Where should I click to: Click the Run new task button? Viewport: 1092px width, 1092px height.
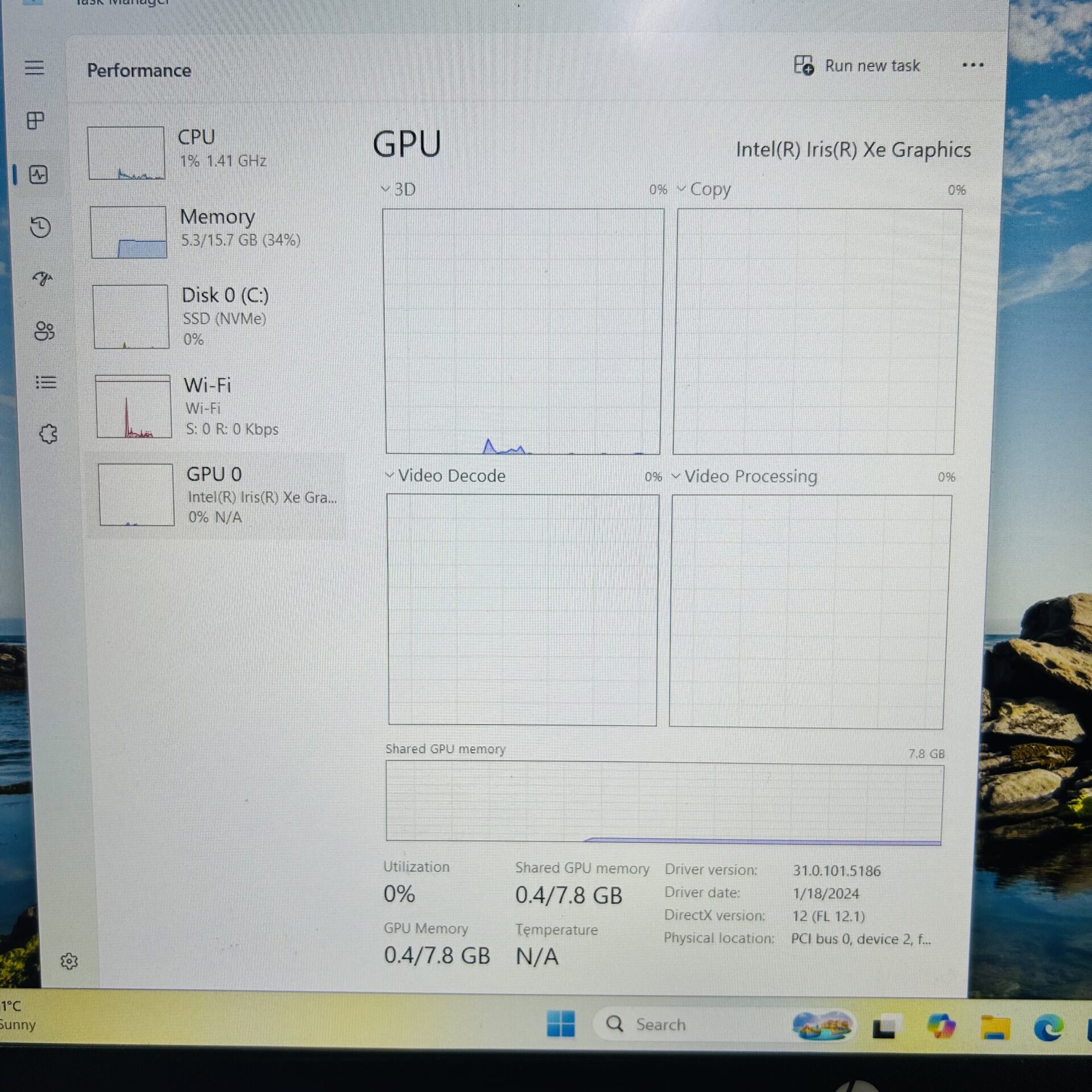857,65
